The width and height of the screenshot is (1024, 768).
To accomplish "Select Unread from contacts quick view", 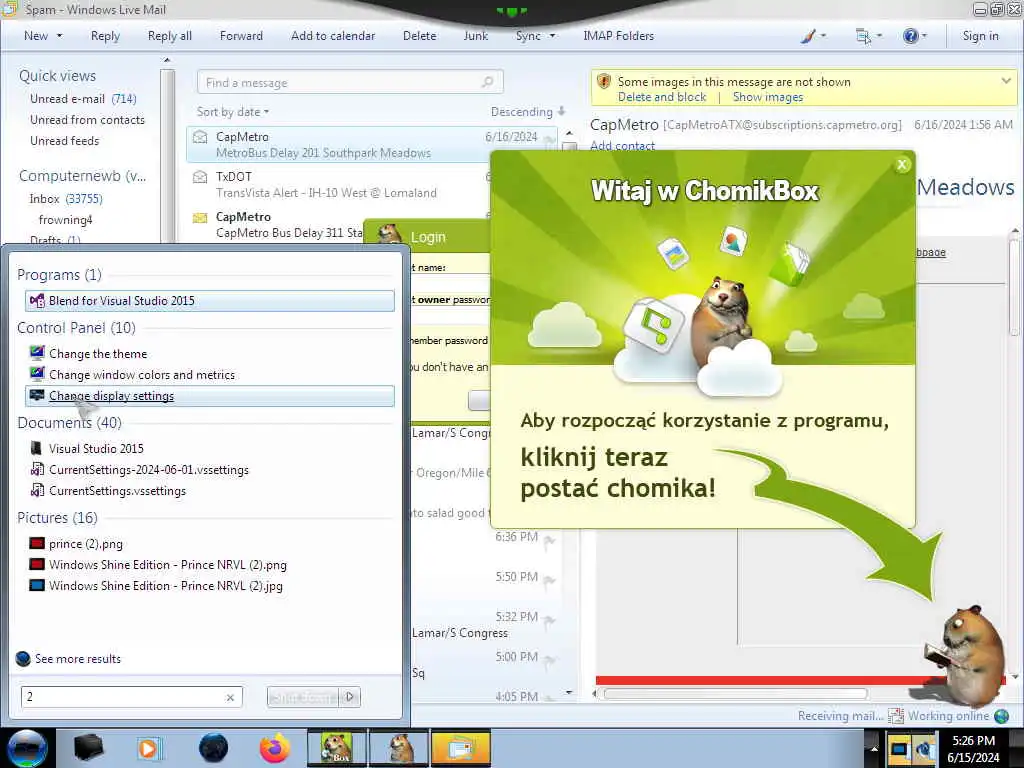I will pos(87,120).
